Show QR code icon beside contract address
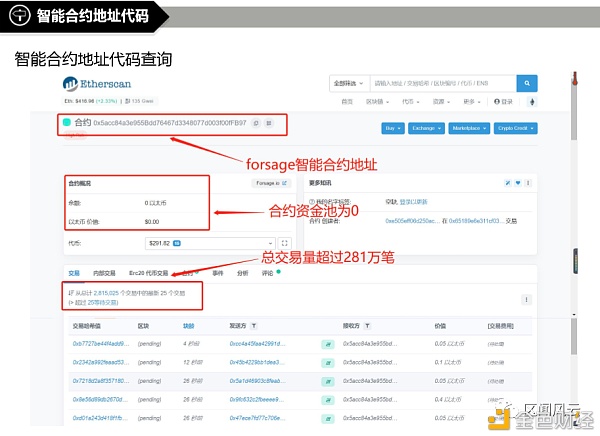This screenshot has width=600, height=436. pos(269,123)
